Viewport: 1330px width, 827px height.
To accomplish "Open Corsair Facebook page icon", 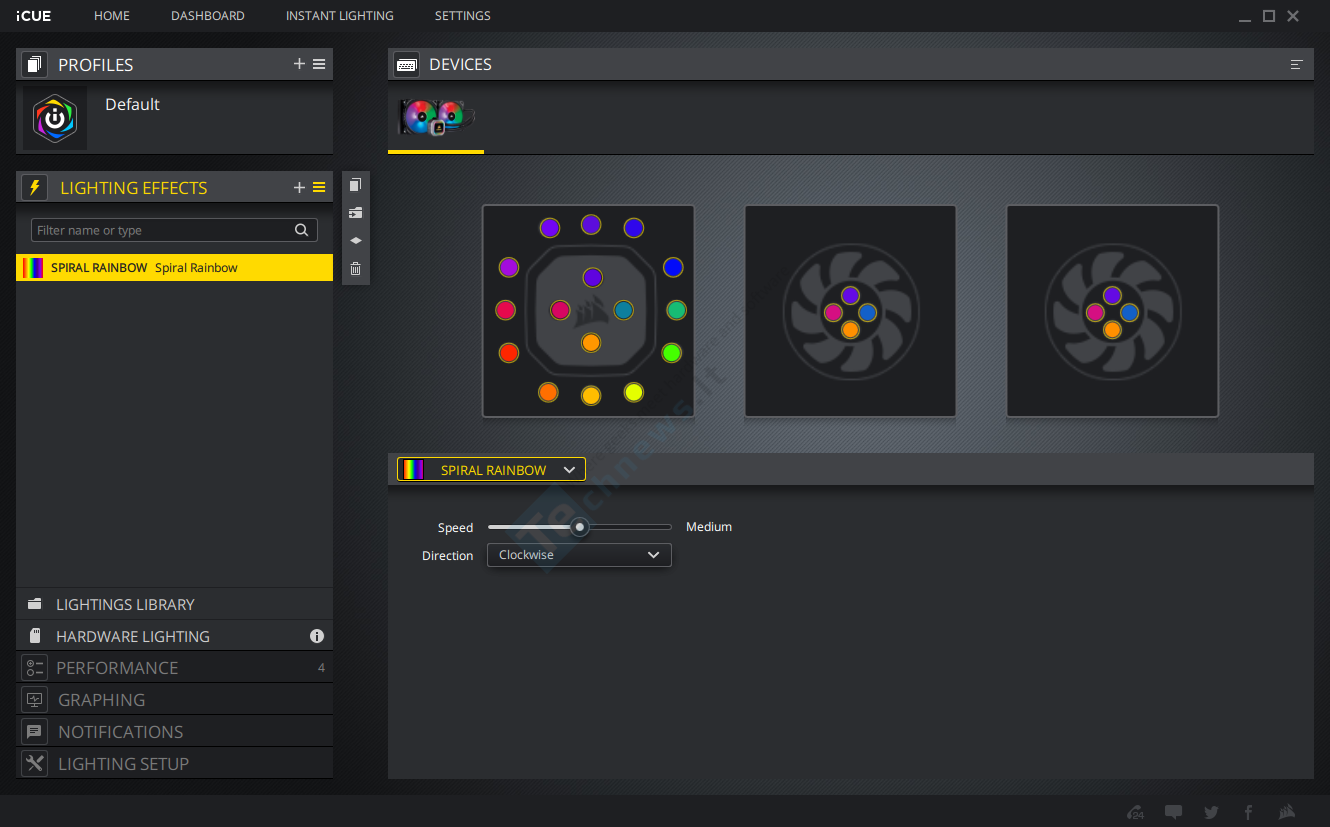I will coord(1248,812).
